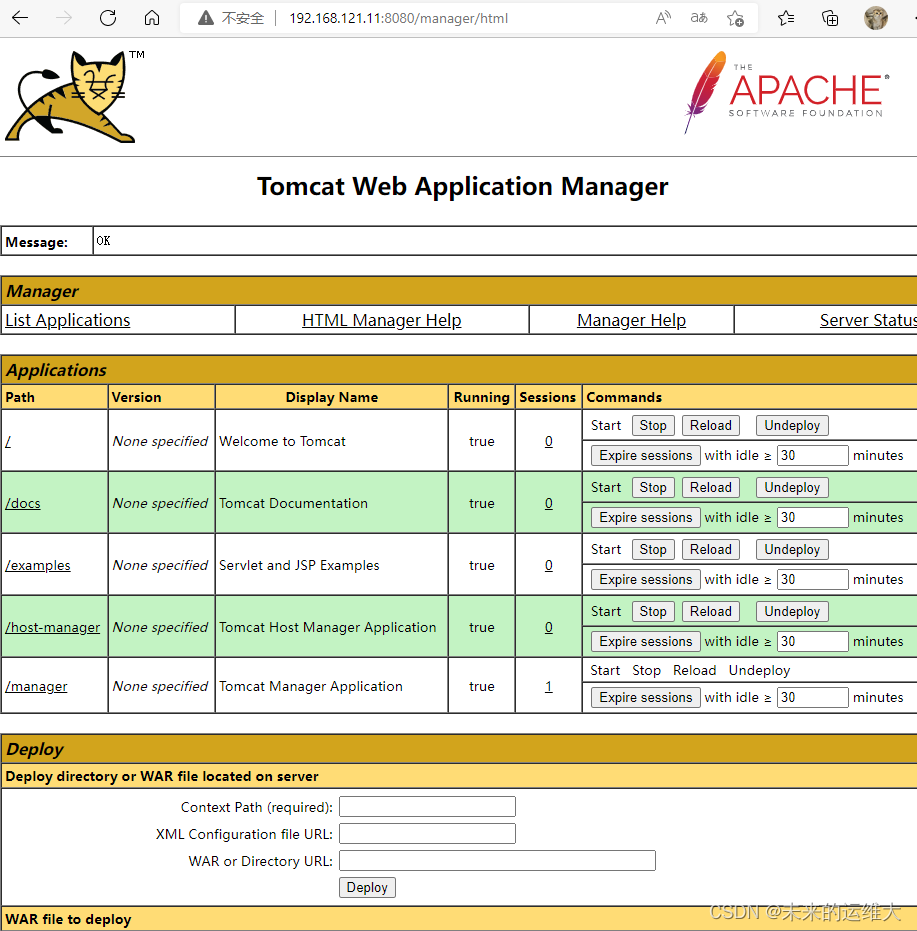This screenshot has height=931, width=917.
Task: Reload the /docs application
Action: click(x=710, y=487)
